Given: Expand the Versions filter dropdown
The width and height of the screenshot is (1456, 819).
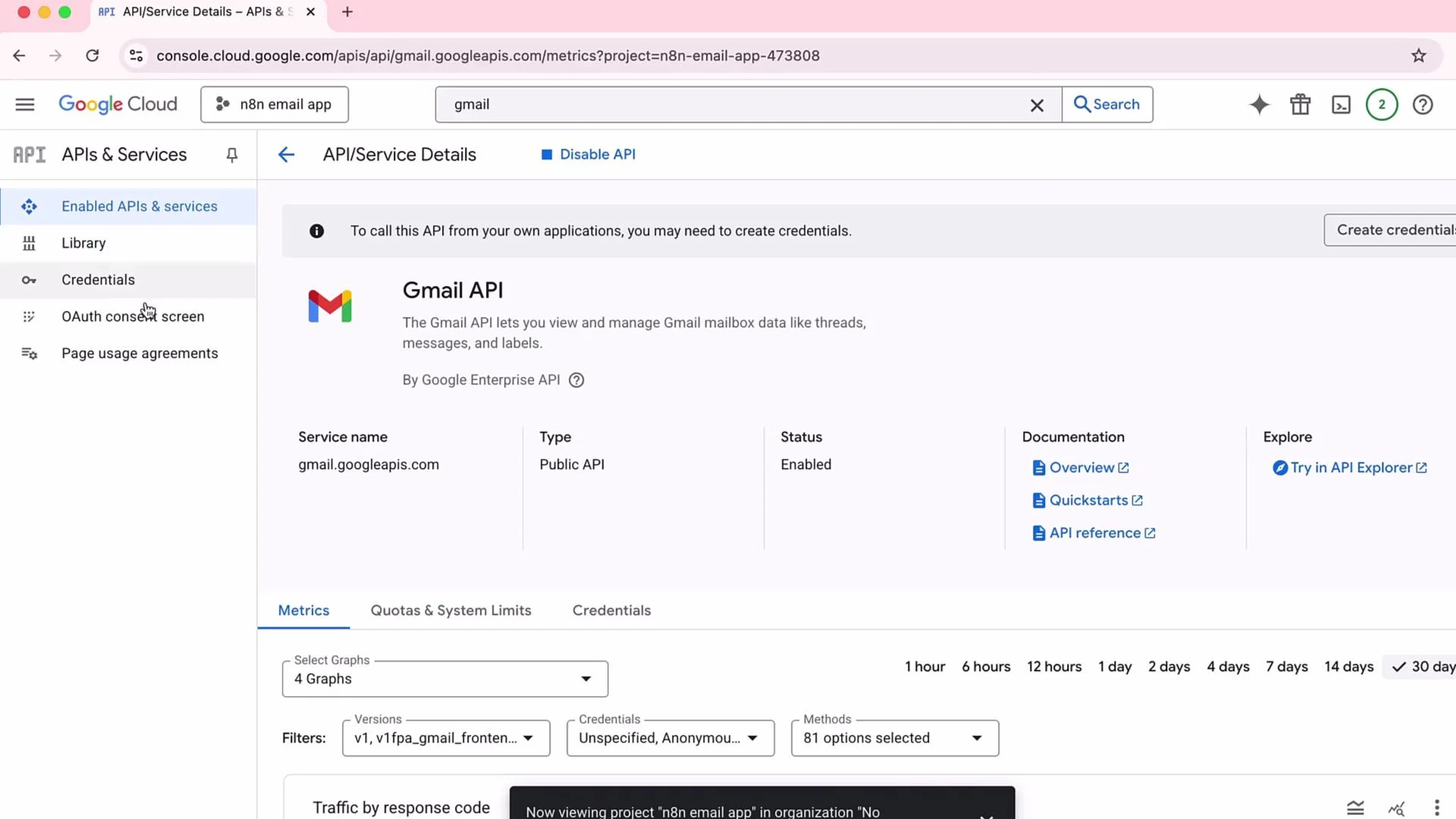Looking at the screenshot, I should click(x=446, y=738).
